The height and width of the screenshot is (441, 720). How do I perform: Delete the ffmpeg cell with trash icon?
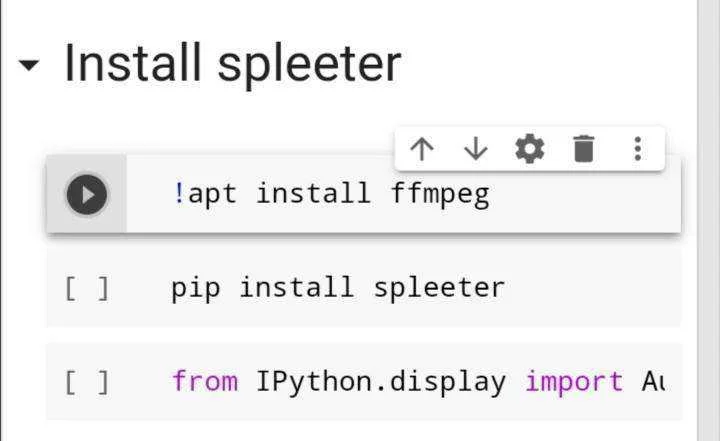click(584, 149)
